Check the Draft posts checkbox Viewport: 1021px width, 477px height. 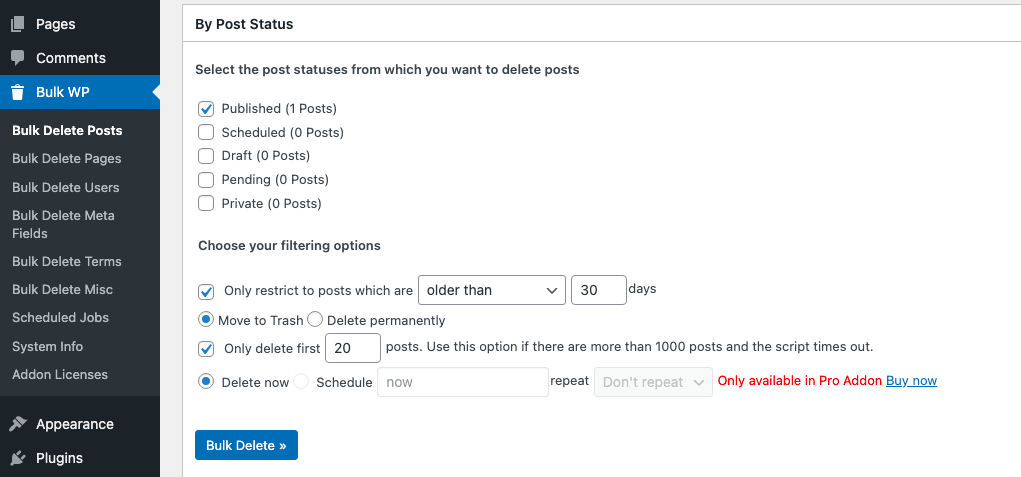[x=206, y=156]
